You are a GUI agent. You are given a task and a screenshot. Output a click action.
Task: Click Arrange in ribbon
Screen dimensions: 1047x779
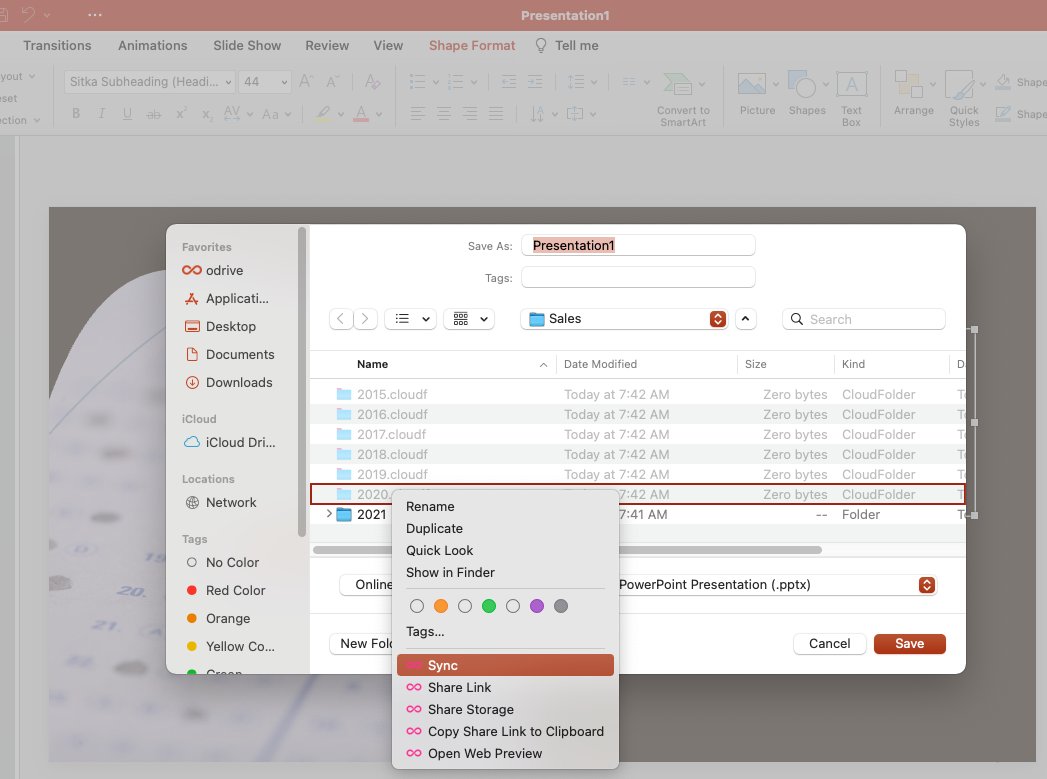(x=913, y=93)
